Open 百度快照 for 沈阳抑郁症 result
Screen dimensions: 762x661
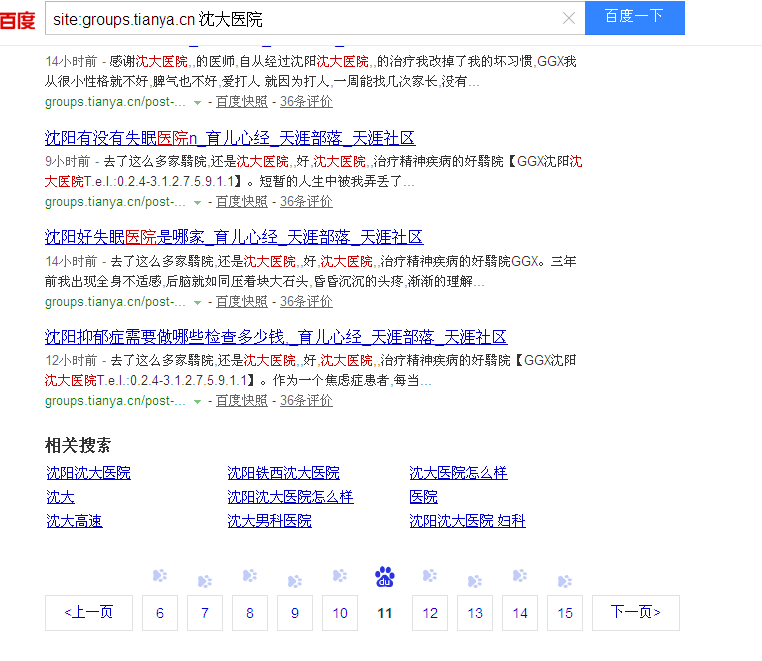pos(242,400)
